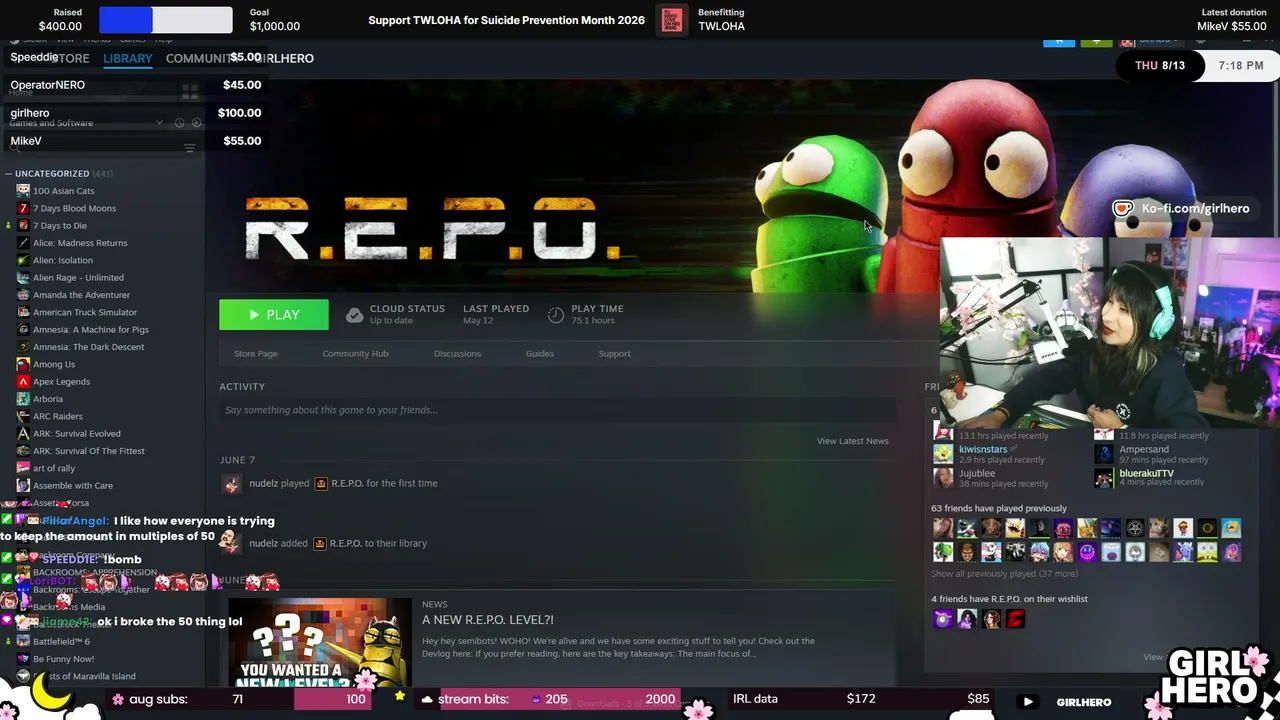Click the Arboria game icon
Image resolution: width=1280 pixels, height=720 pixels.
click(x=23, y=399)
